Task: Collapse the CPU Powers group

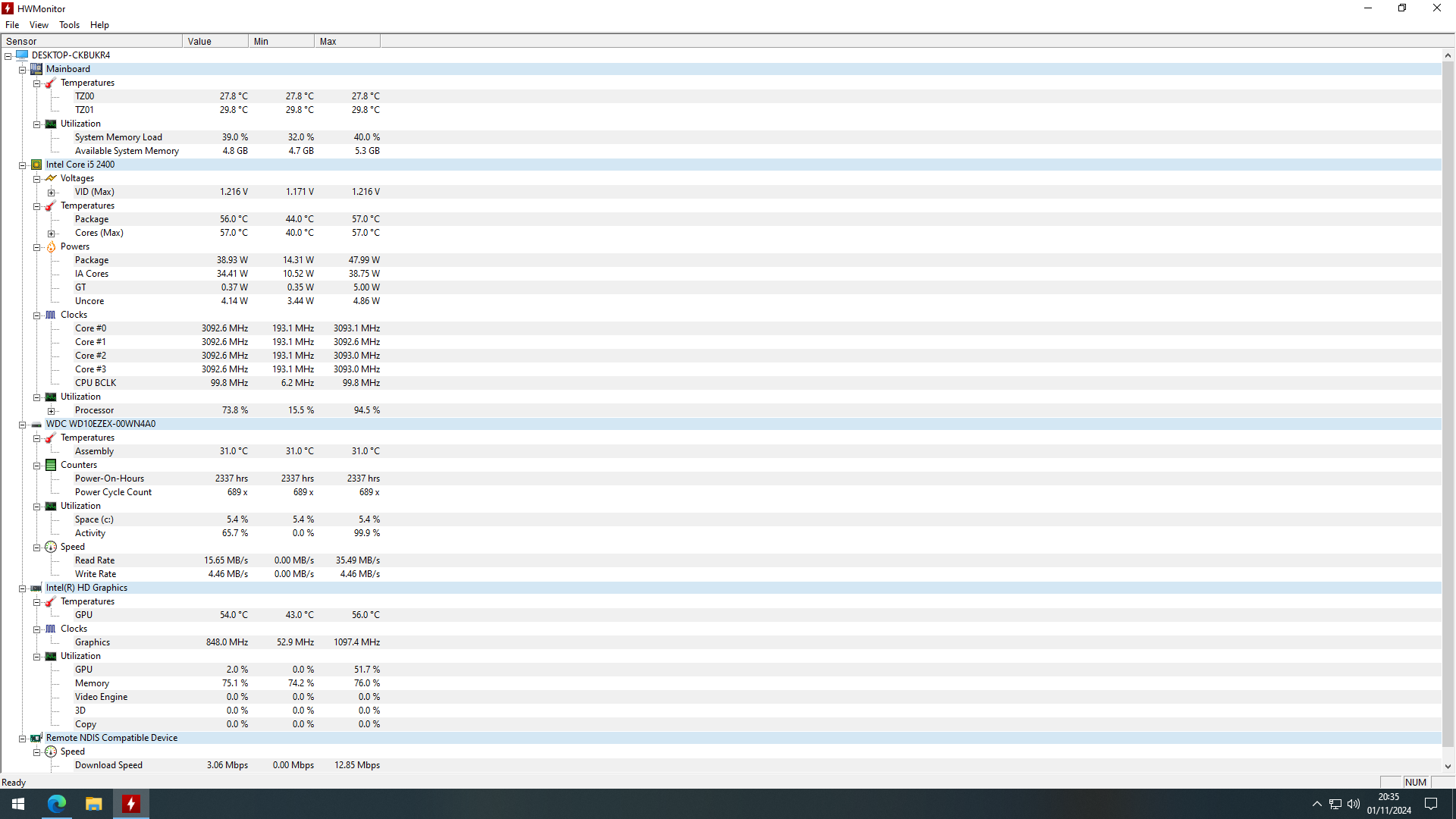Action: (x=37, y=247)
